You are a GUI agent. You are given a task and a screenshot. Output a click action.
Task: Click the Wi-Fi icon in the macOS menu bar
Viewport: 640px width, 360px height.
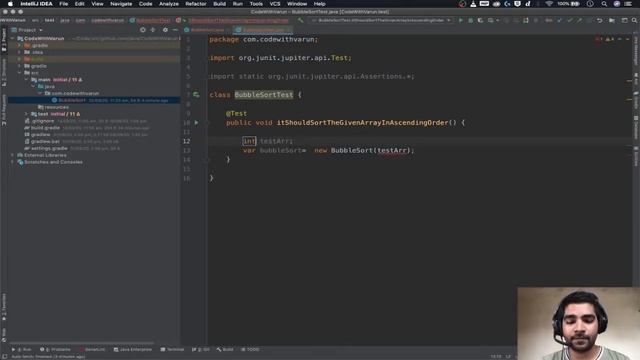click(x=549, y=4)
